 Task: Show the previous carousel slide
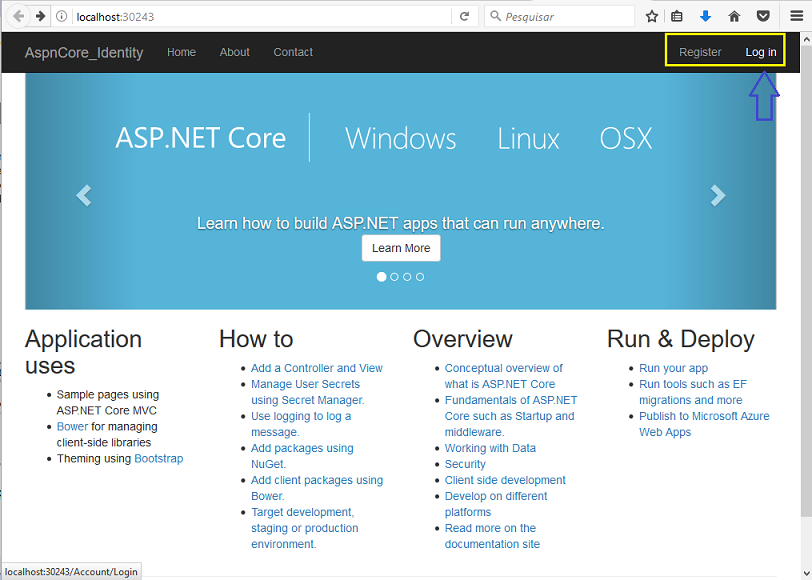click(x=84, y=195)
